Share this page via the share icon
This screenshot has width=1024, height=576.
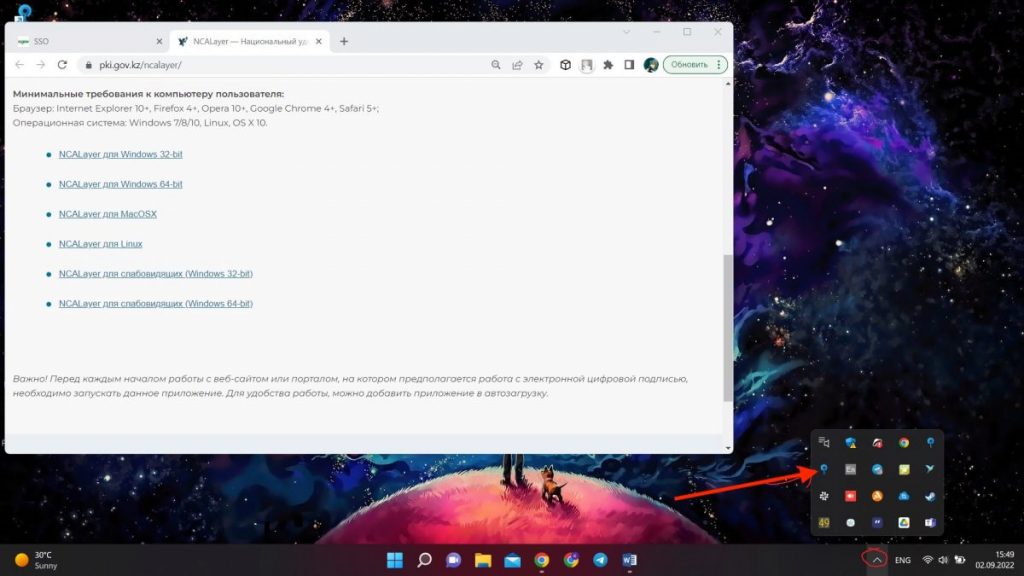(x=517, y=65)
